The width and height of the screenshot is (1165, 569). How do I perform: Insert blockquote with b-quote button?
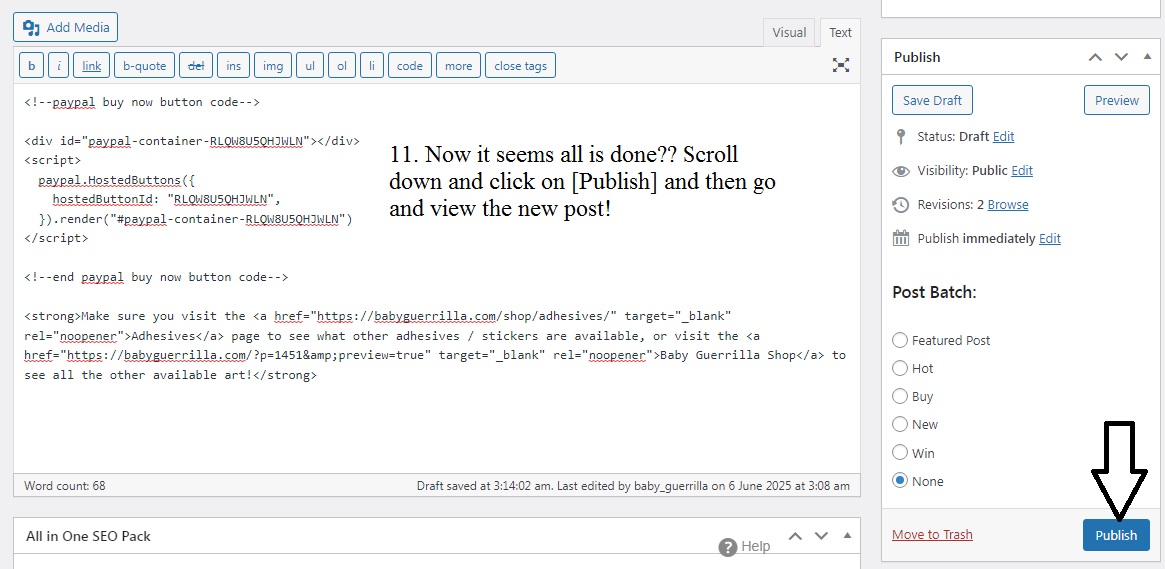144,65
